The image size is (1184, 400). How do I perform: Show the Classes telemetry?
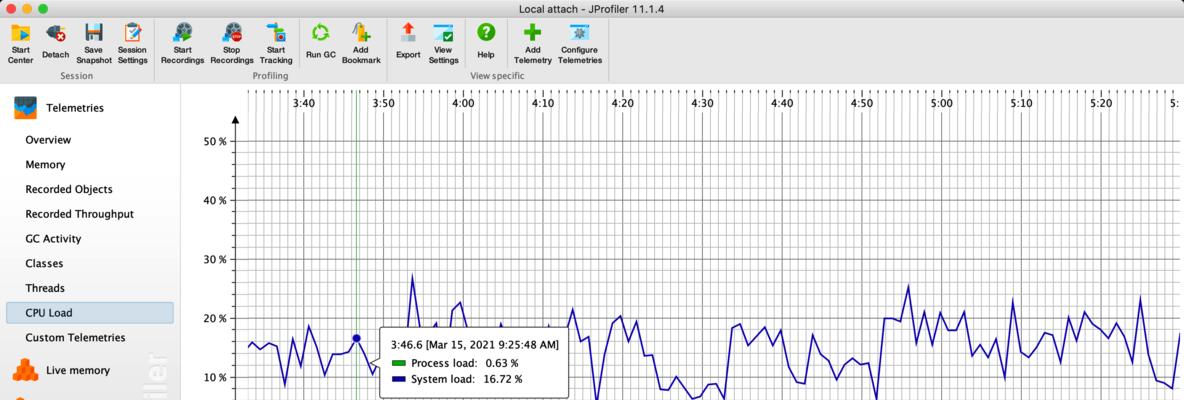click(45, 263)
